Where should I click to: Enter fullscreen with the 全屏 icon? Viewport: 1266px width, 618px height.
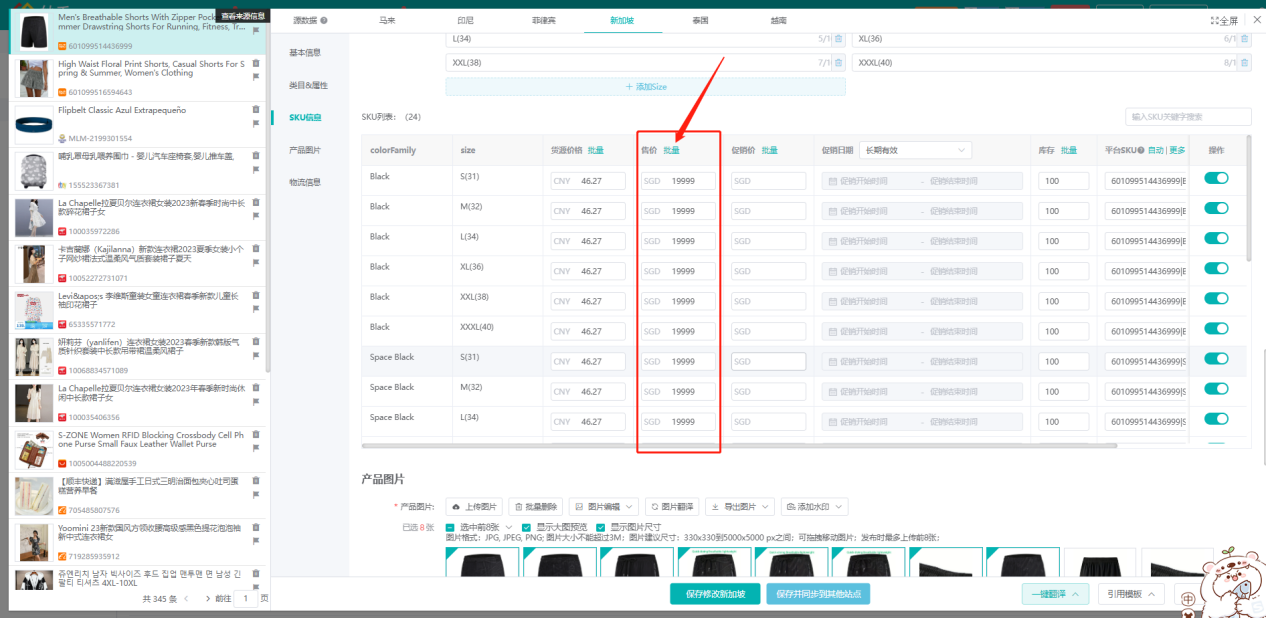pyautogui.click(x=1224, y=20)
